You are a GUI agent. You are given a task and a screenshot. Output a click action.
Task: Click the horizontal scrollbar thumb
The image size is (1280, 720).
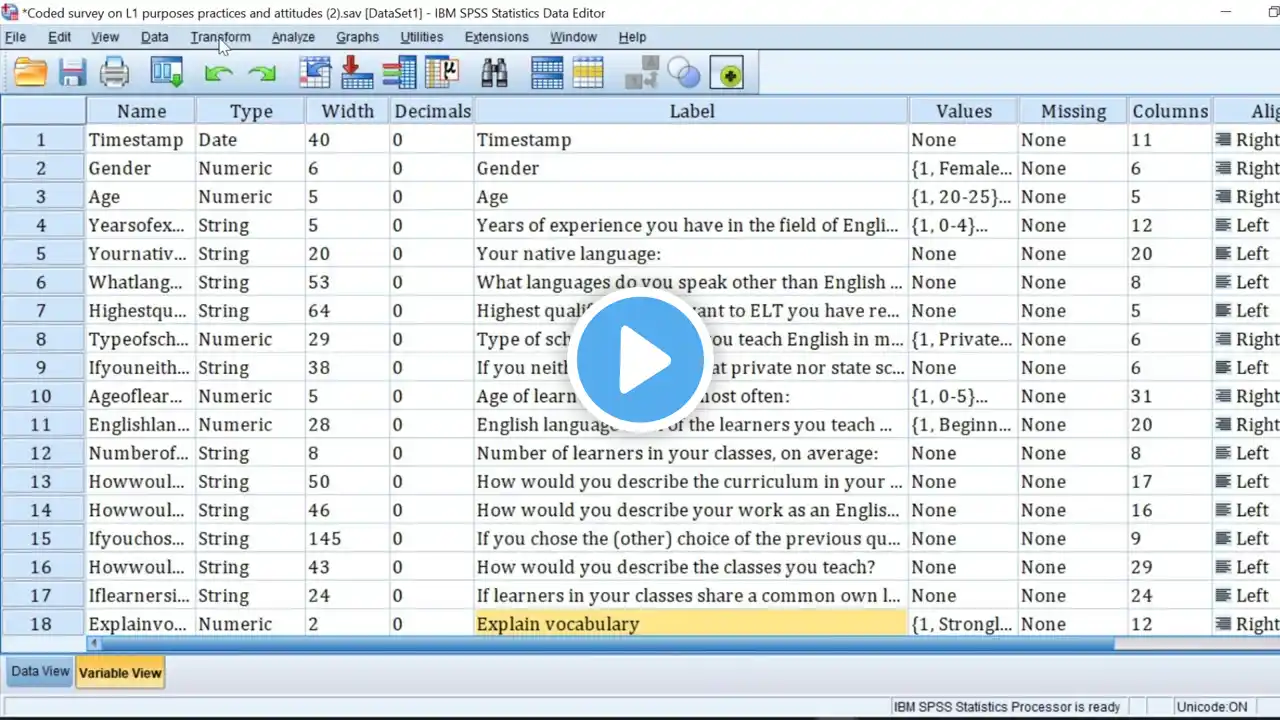point(608,643)
